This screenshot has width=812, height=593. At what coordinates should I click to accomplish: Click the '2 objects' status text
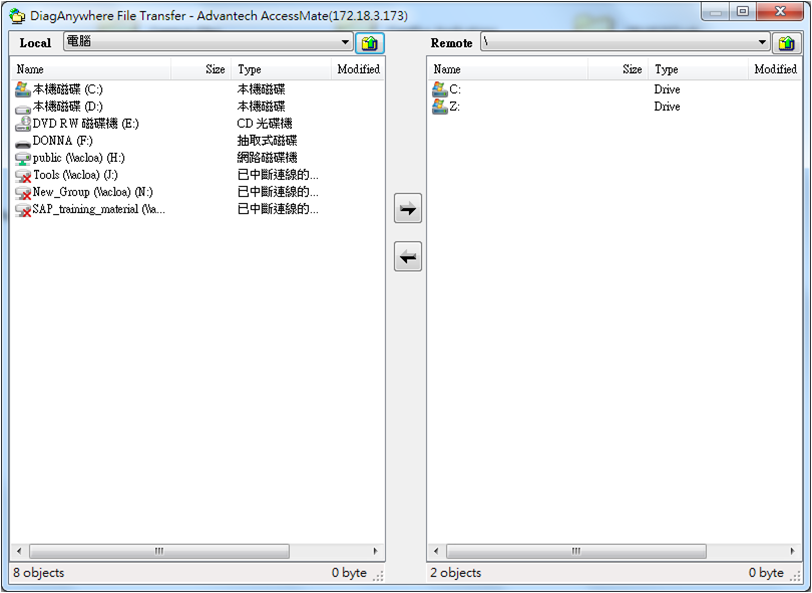[456, 573]
